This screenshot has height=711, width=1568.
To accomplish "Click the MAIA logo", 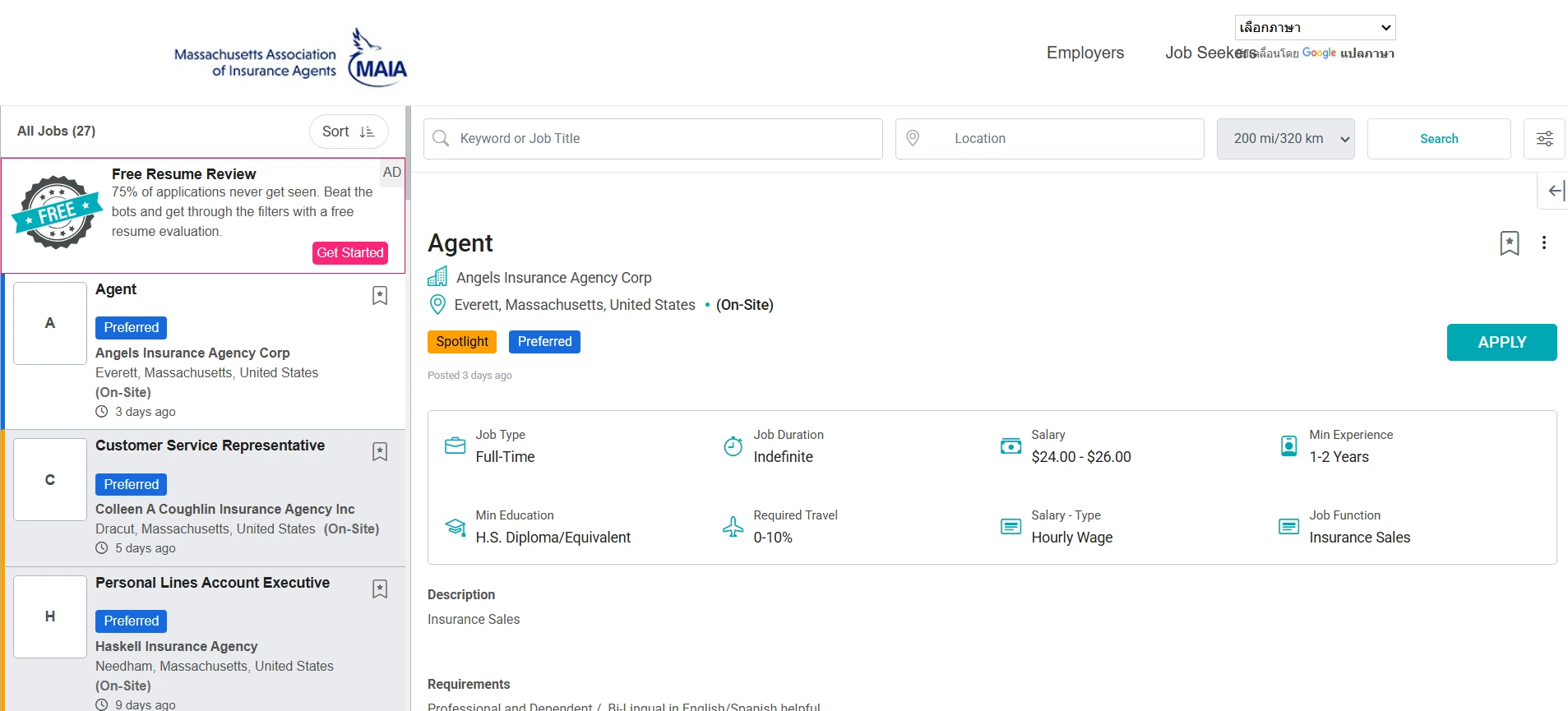I will click(x=290, y=57).
